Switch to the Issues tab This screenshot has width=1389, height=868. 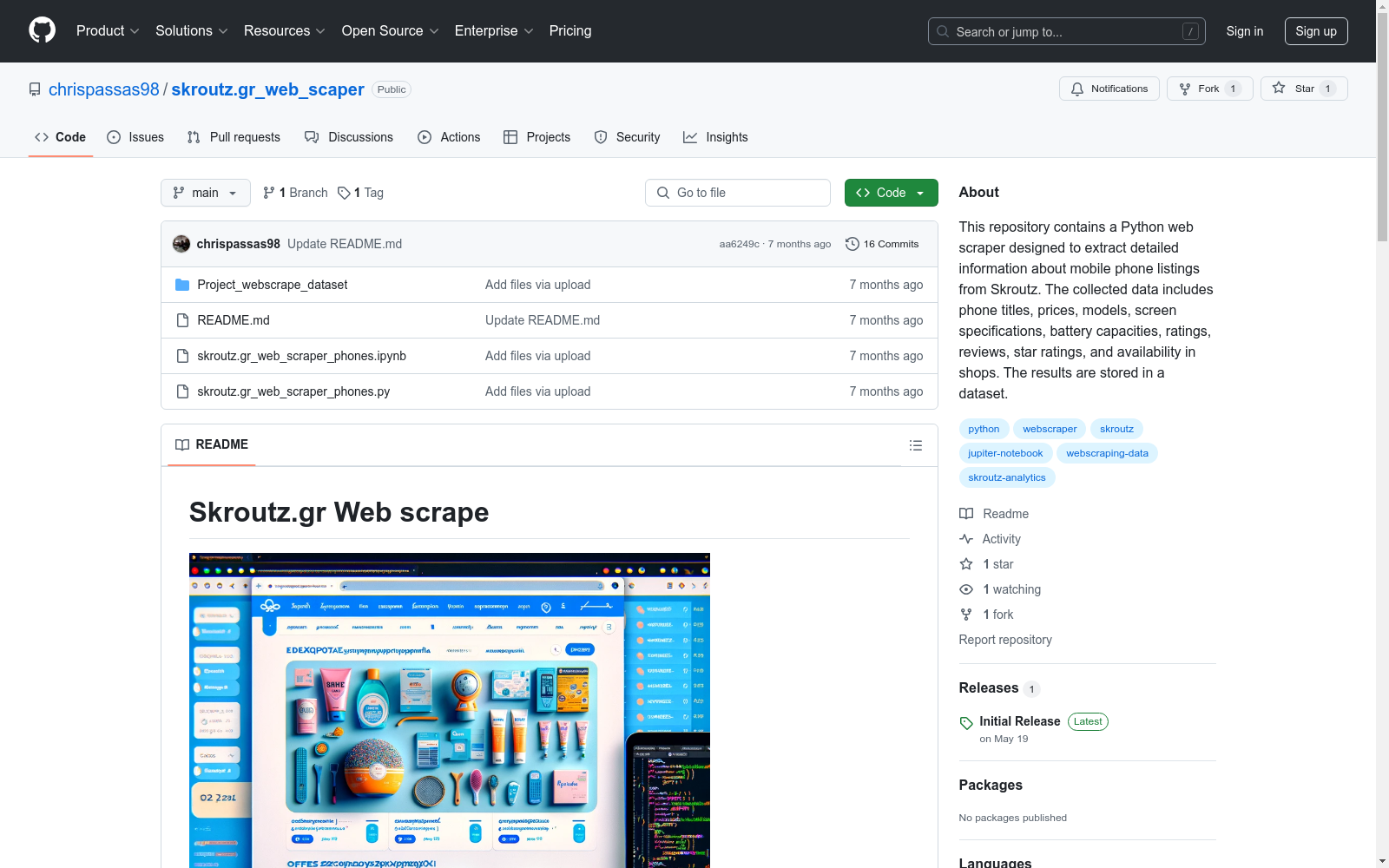[x=135, y=137]
